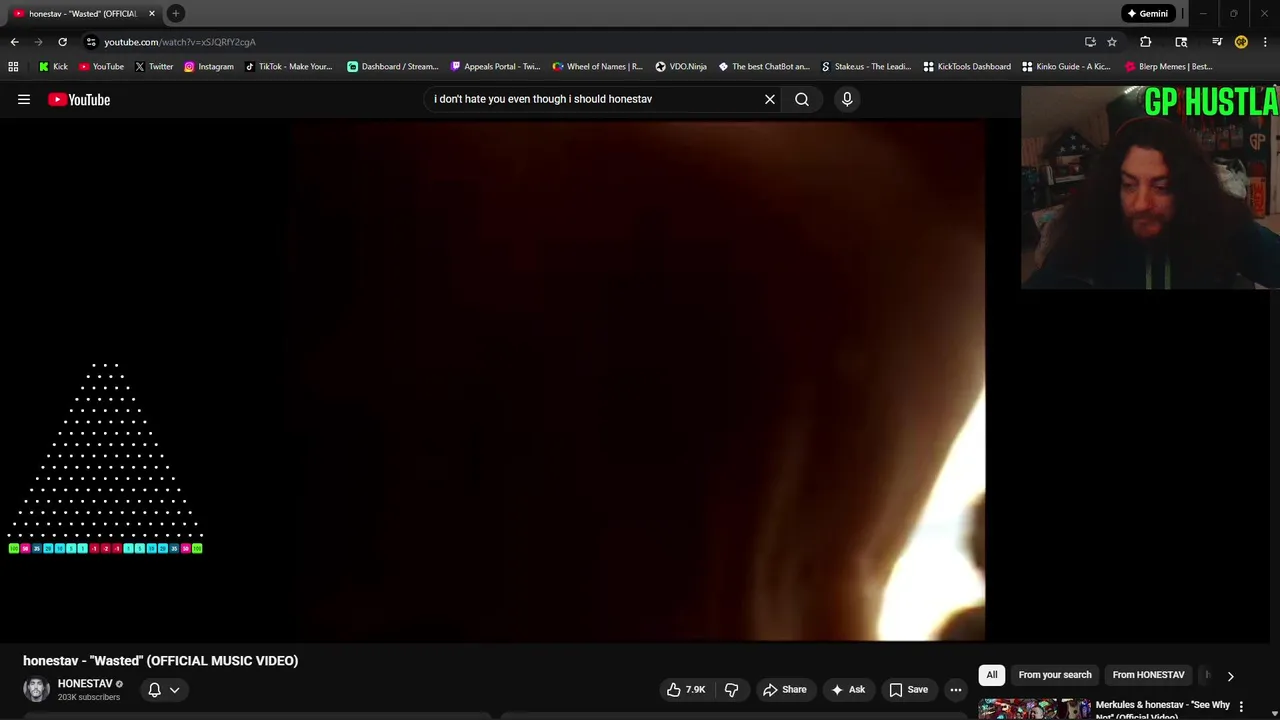The image size is (1280, 720).
Task: Open the Blerp Memes bookmark
Action: coord(1168,67)
